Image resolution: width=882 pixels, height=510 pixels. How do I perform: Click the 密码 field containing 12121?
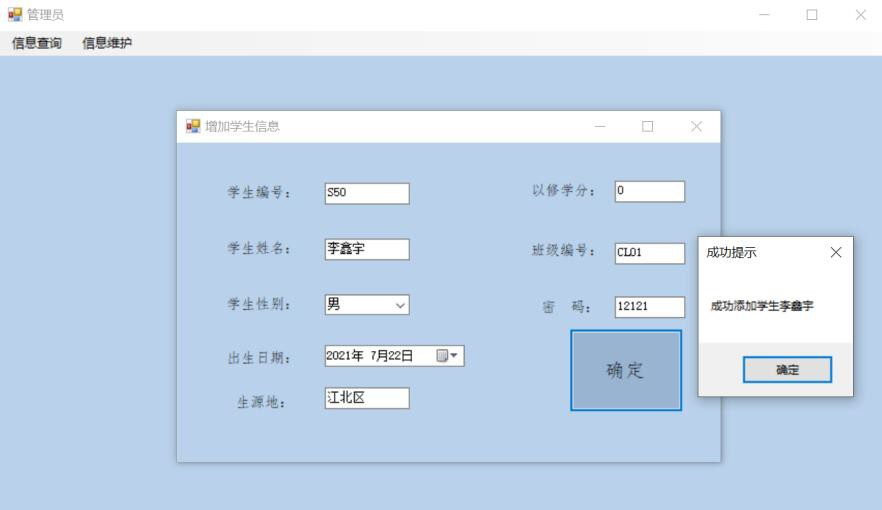pos(650,307)
